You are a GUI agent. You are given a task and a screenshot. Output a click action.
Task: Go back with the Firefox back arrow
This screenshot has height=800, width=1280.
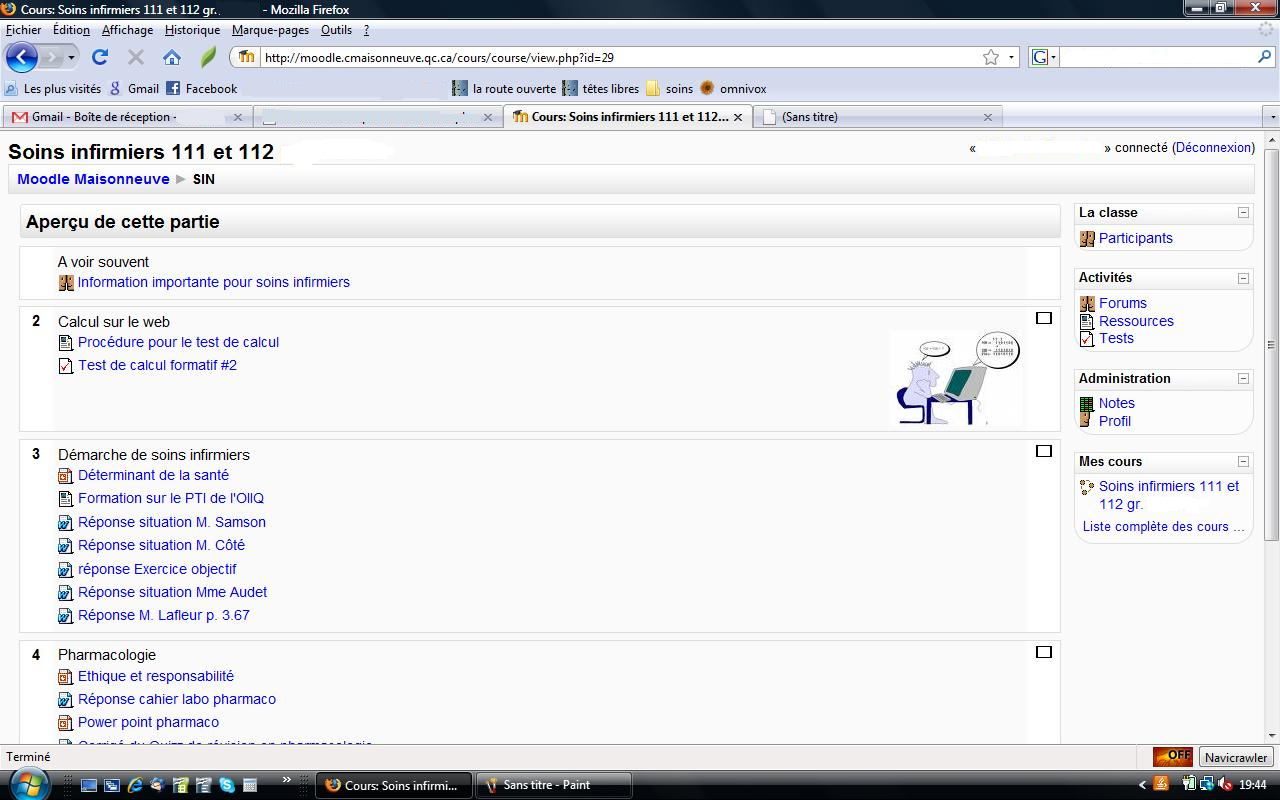[x=22, y=57]
